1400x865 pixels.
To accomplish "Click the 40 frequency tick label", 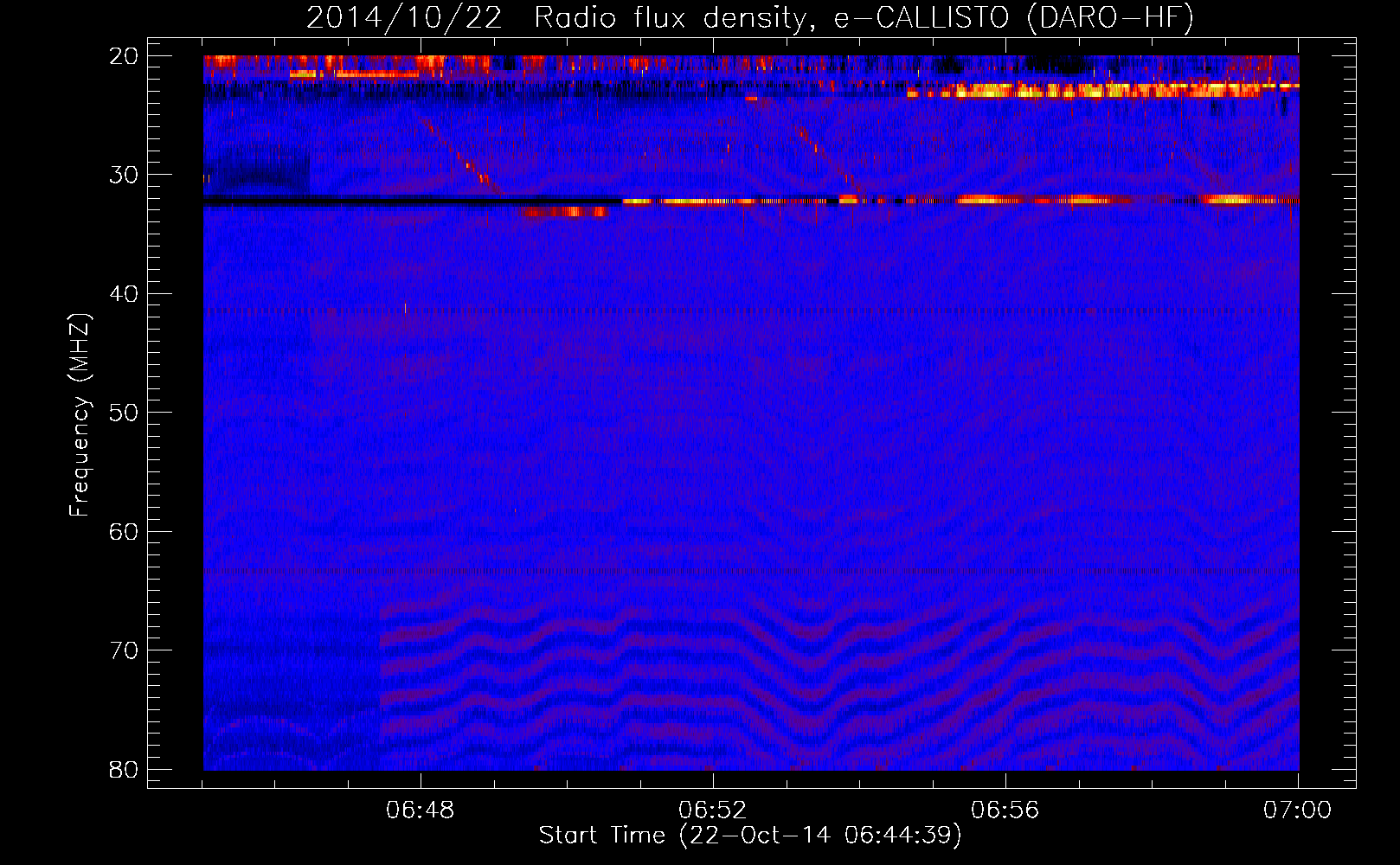I will [x=125, y=294].
